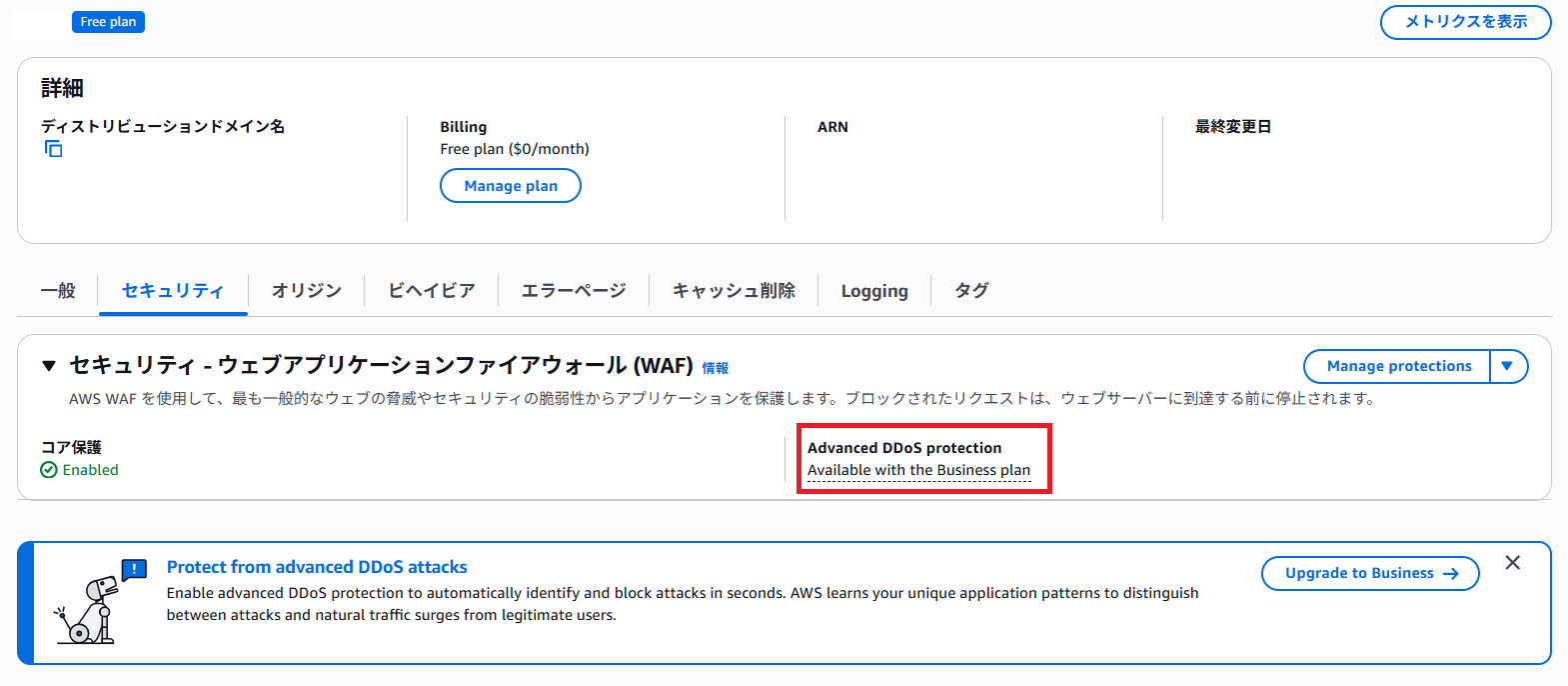Select the Logging tab
The height and width of the screenshot is (686, 1568).
[x=873, y=291]
